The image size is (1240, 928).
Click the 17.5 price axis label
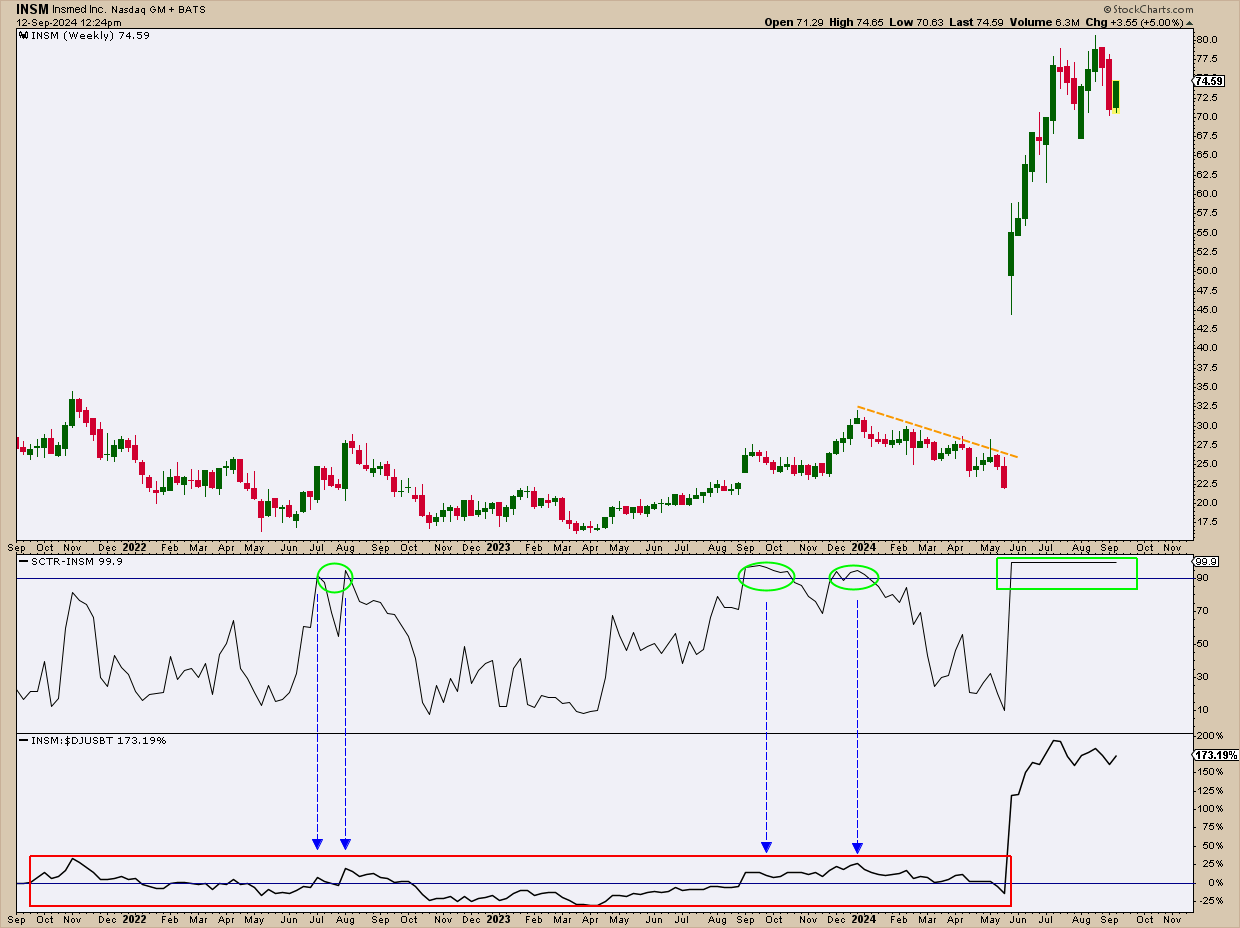pyautogui.click(x=1206, y=522)
